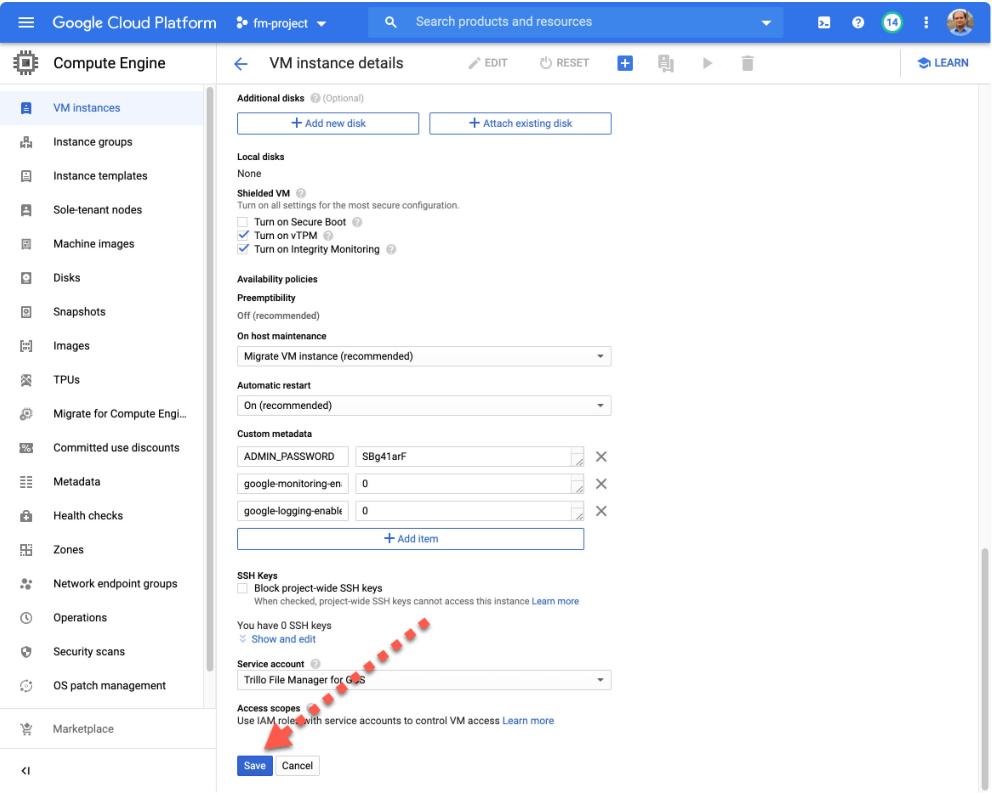Click the delete trash can icon
The height and width of the screenshot is (795, 992).
click(x=747, y=63)
